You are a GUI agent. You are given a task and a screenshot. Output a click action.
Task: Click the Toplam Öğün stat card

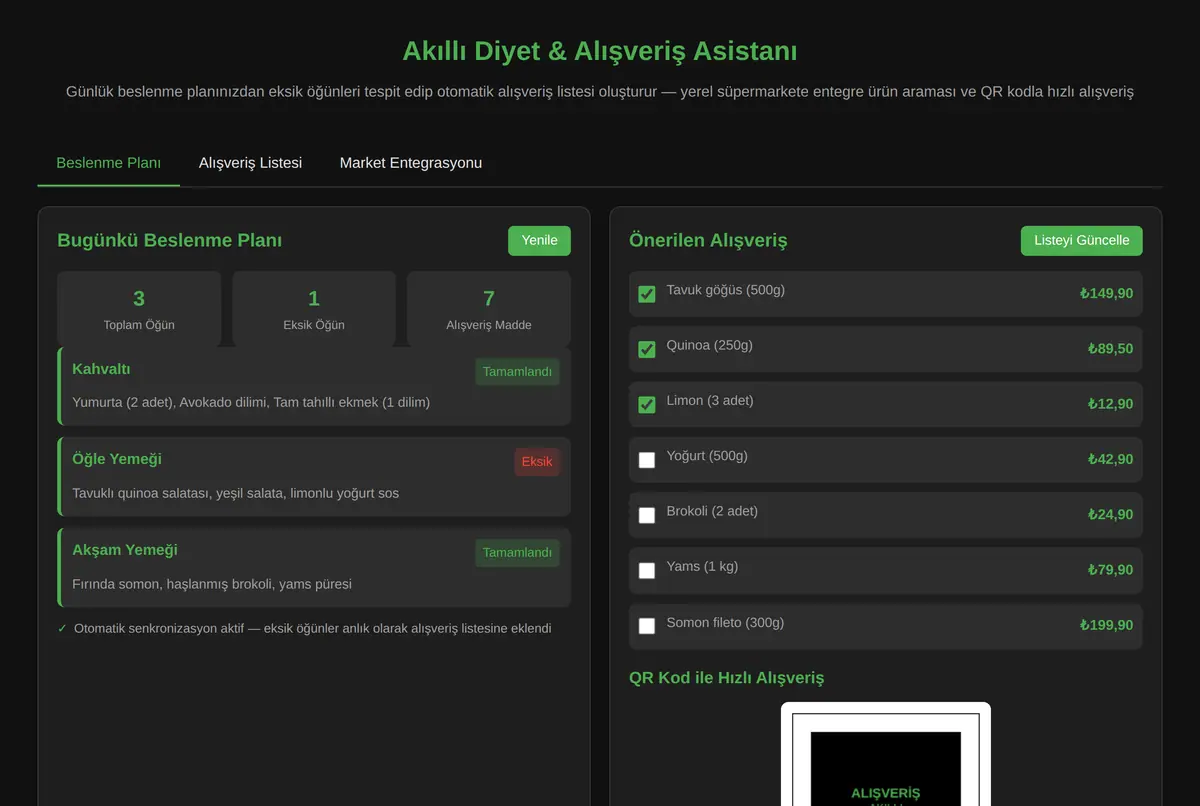point(139,309)
